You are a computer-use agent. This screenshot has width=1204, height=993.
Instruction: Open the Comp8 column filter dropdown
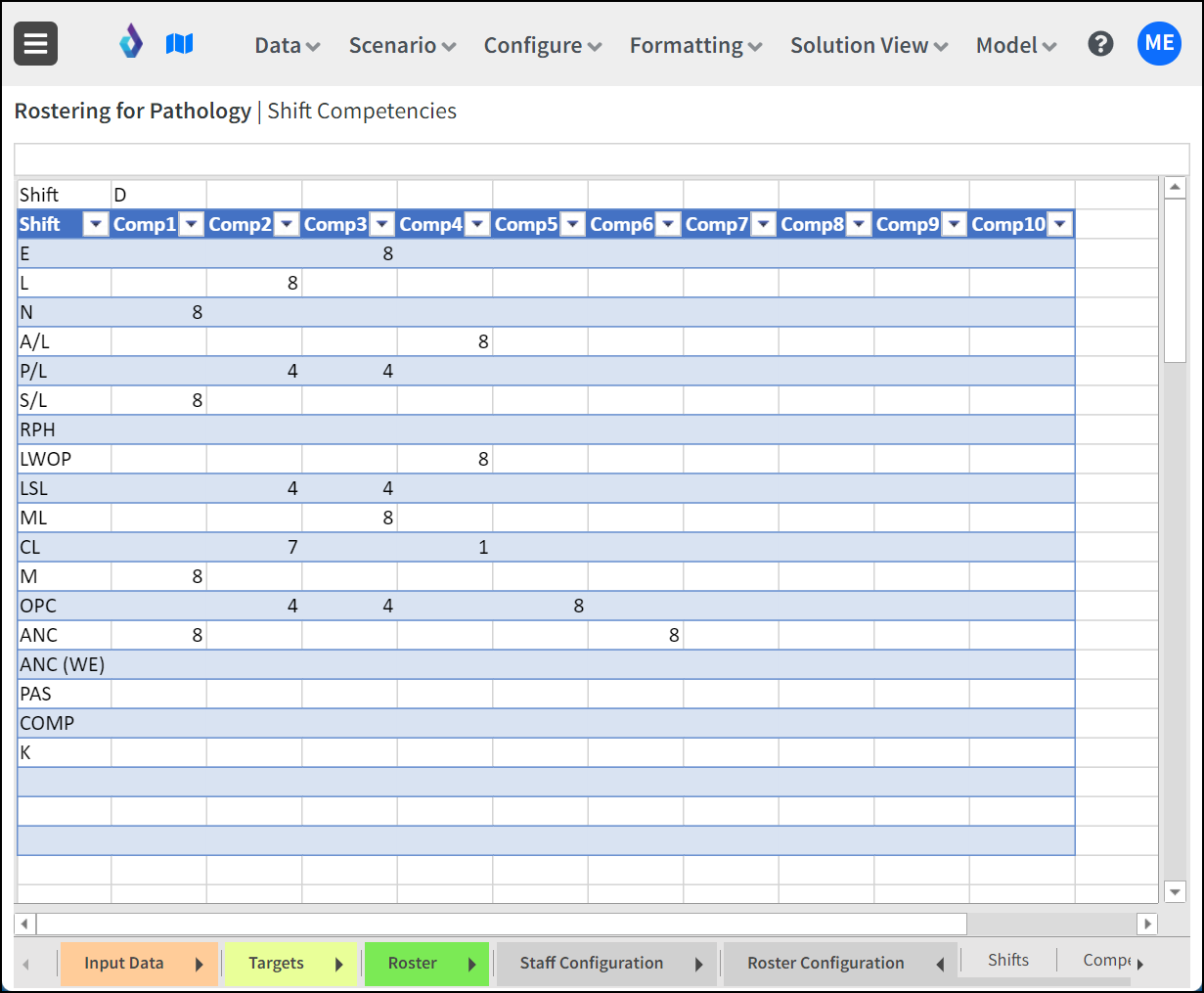[859, 224]
